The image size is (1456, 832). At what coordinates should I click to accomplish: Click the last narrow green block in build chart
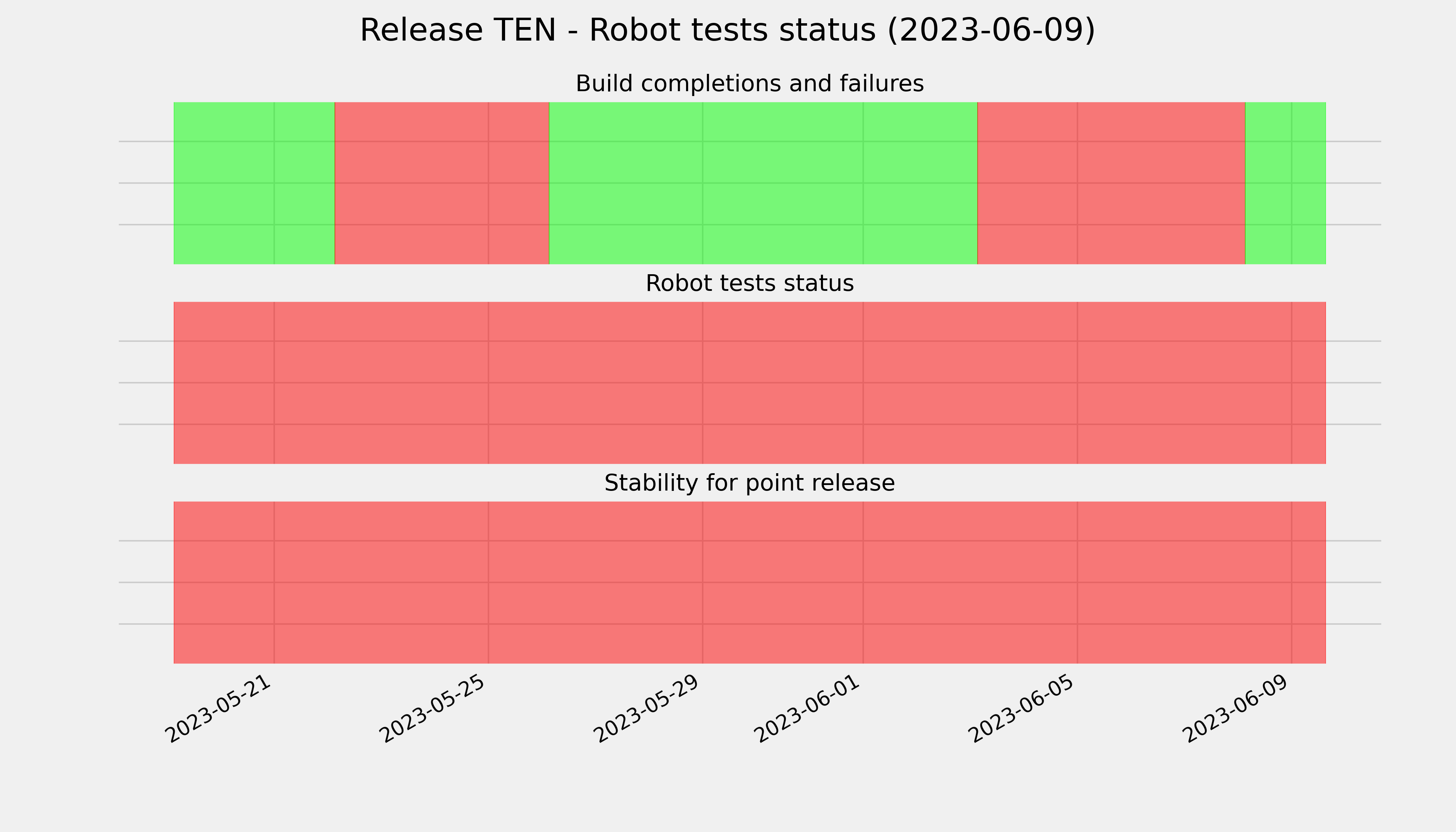pos(1286,183)
